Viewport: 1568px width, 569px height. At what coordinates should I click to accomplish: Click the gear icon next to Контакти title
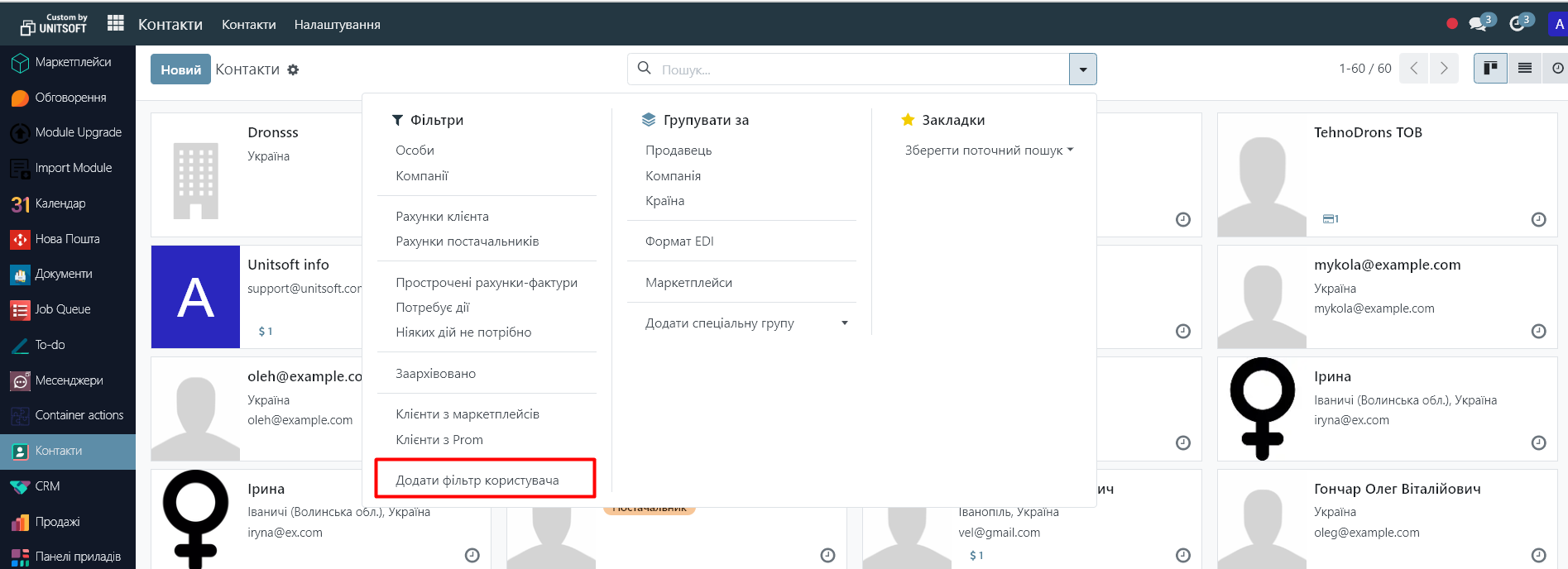293,70
